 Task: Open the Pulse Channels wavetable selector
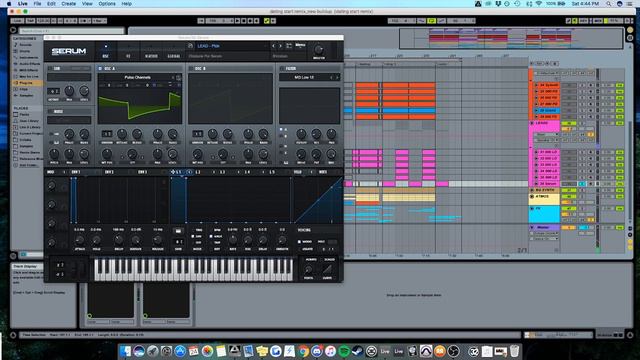point(138,77)
